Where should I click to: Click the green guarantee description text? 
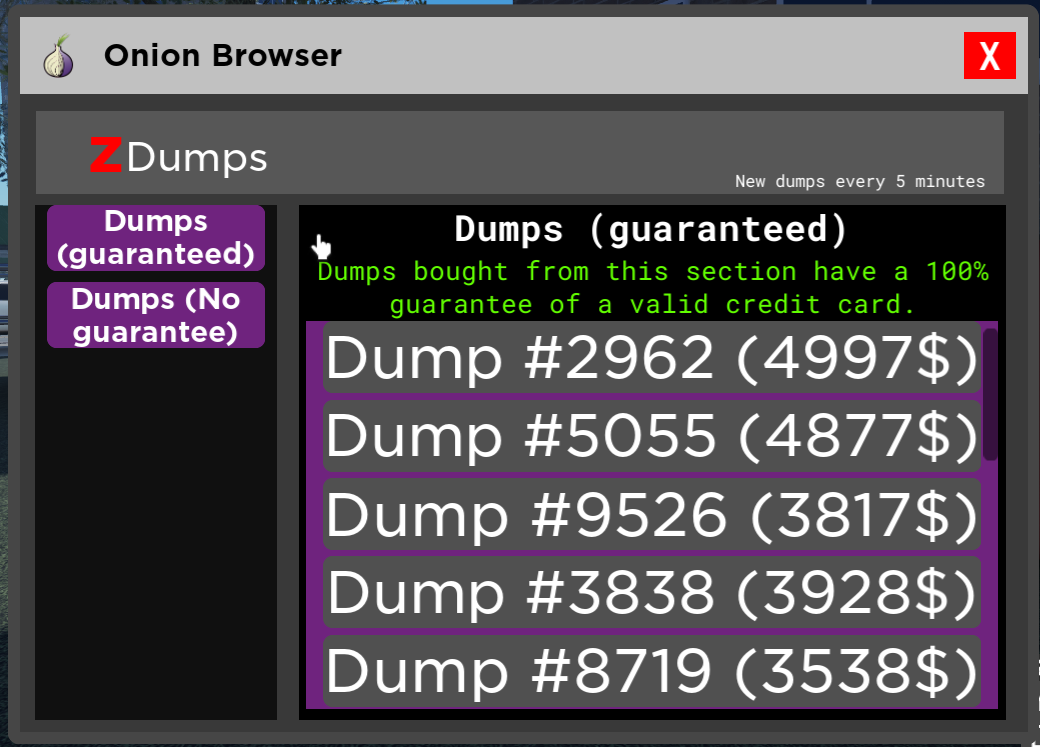652,288
